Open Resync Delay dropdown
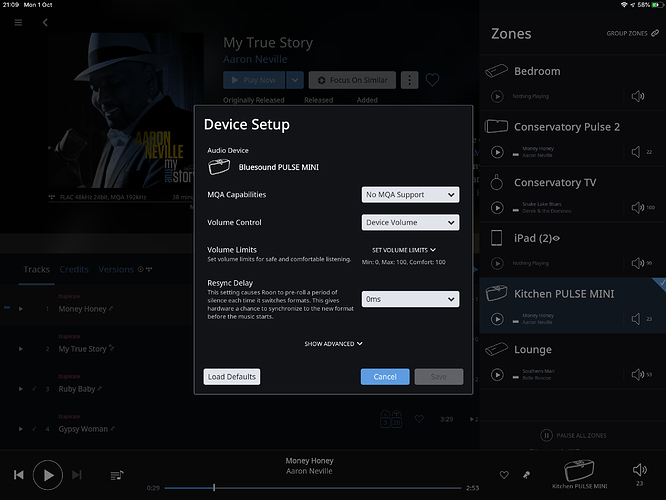The width and height of the screenshot is (666, 500). point(410,299)
